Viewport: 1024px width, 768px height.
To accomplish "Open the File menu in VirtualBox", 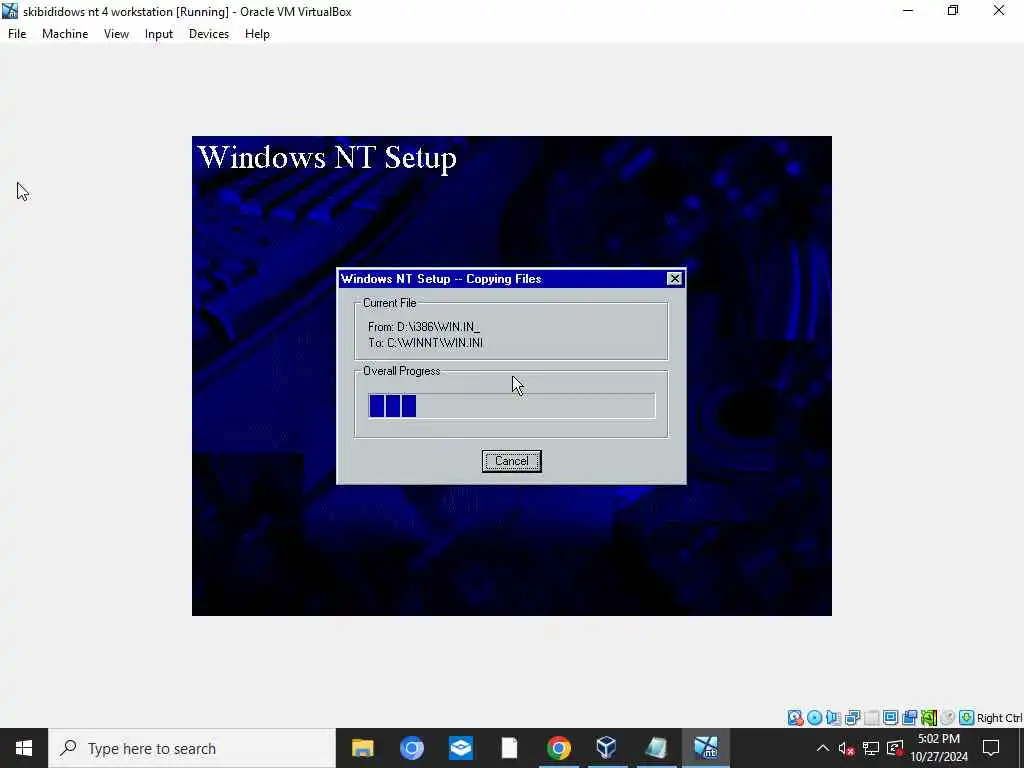I will (17, 34).
